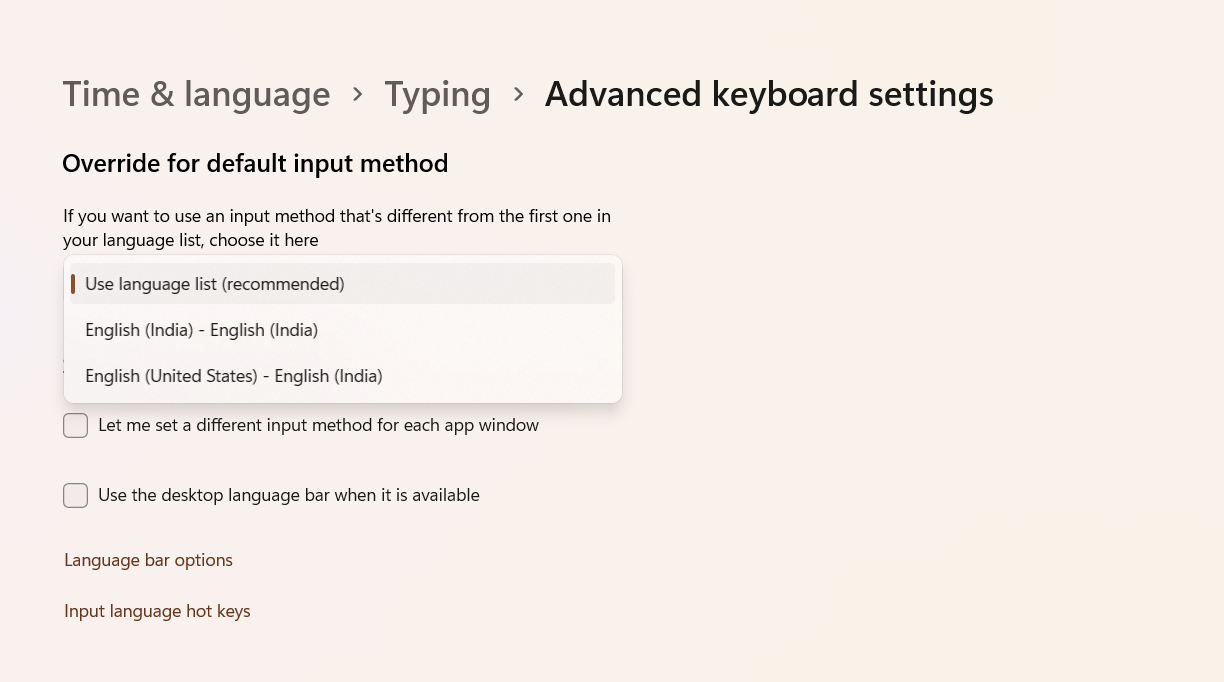The image size is (1224, 682).
Task: Open Input language hot keys link
Action: pos(157,611)
